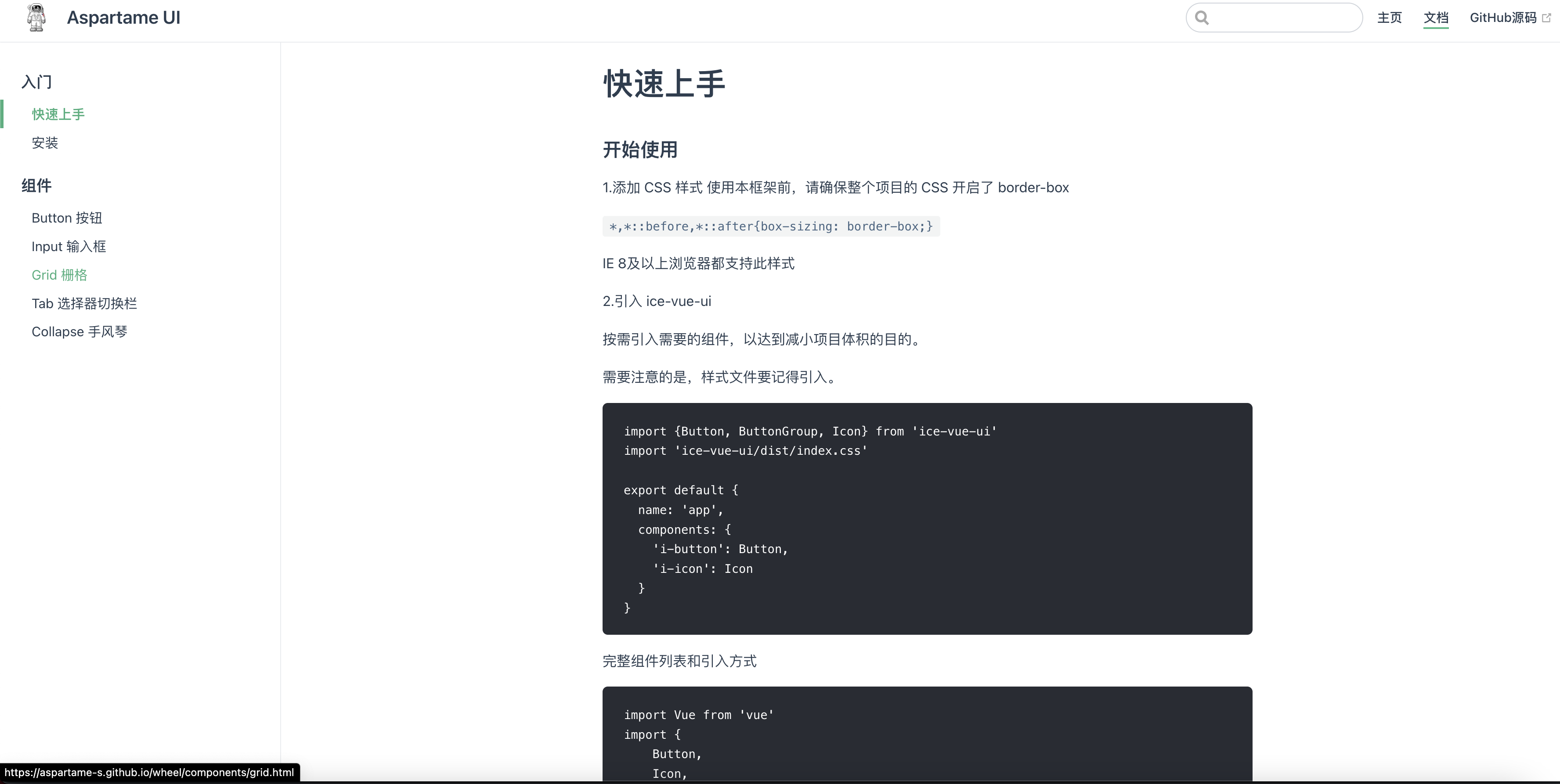This screenshot has height=784, width=1560.
Task: Focus the search input field
Action: pos(1274,18)
